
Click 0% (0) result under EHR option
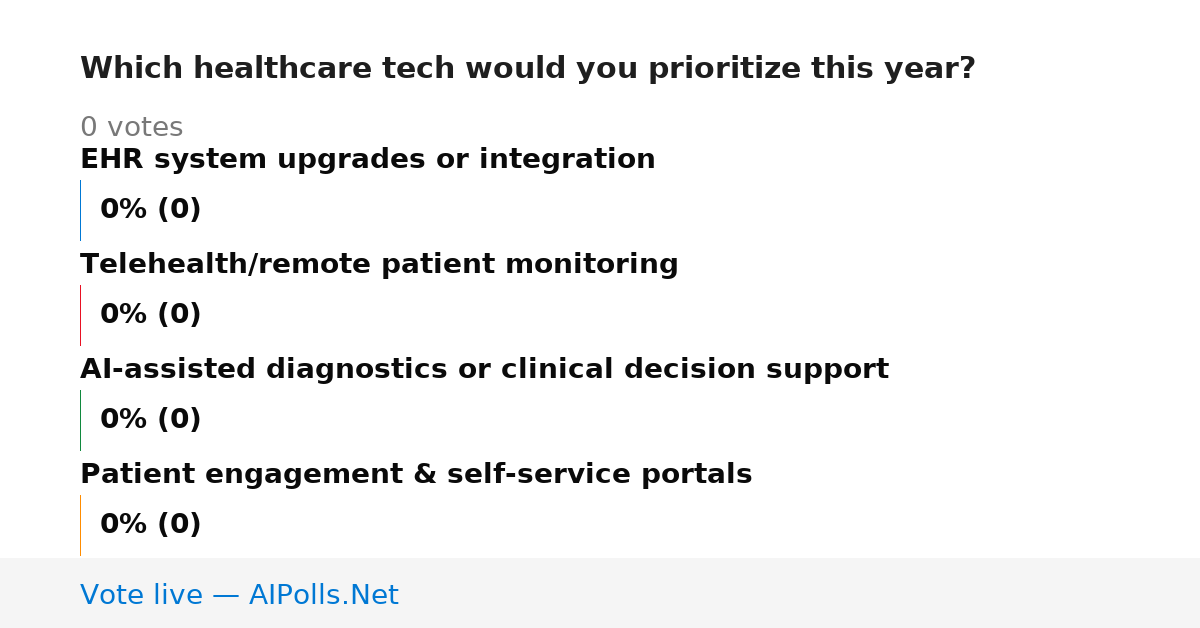[x=150, y=210]
